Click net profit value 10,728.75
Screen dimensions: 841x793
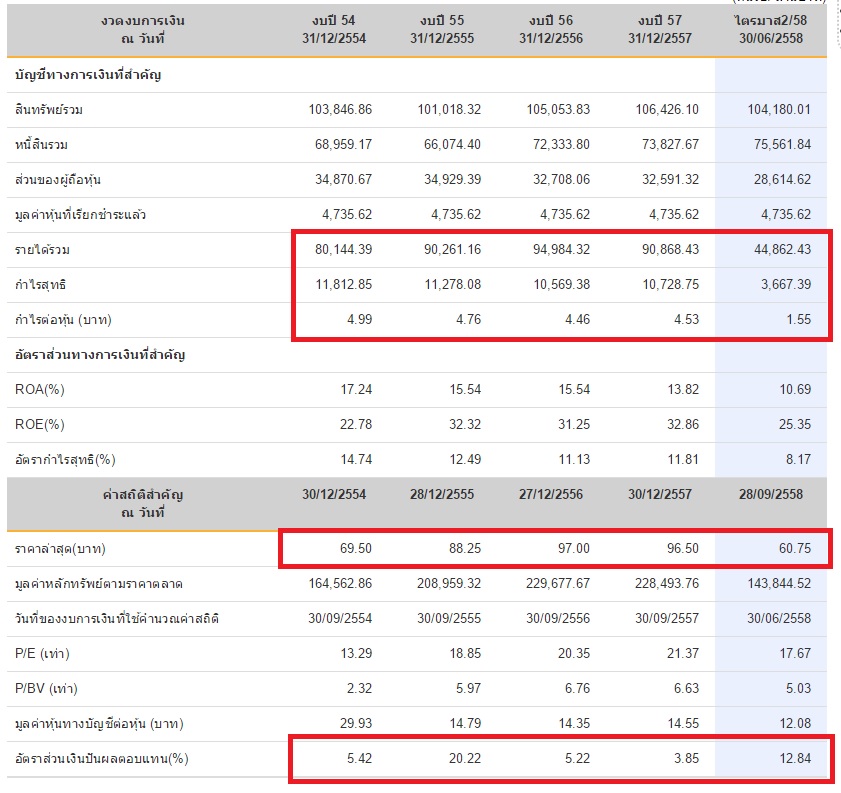point(671,284)
